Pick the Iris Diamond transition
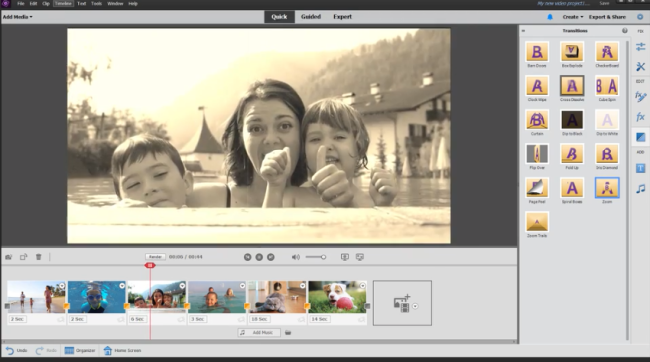 [x=607, y=154]
